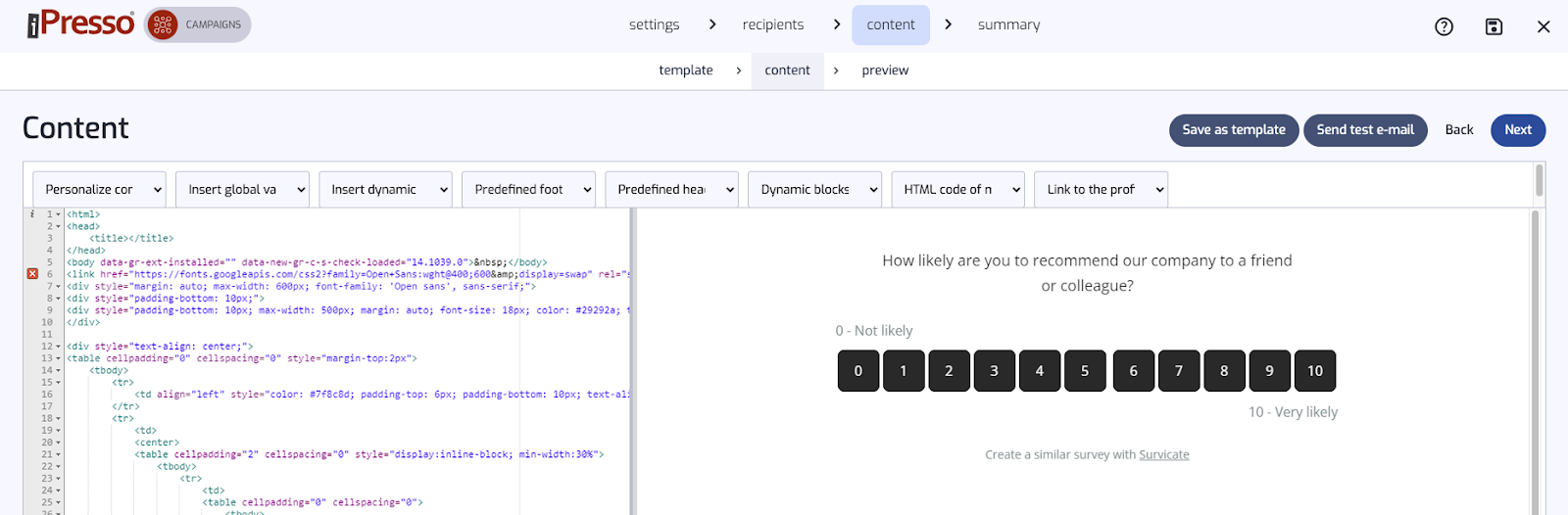Collapse code fold arrow on line 2
Image resolution: width=1568 pixels, height=515 pixels.
point(59,226)
